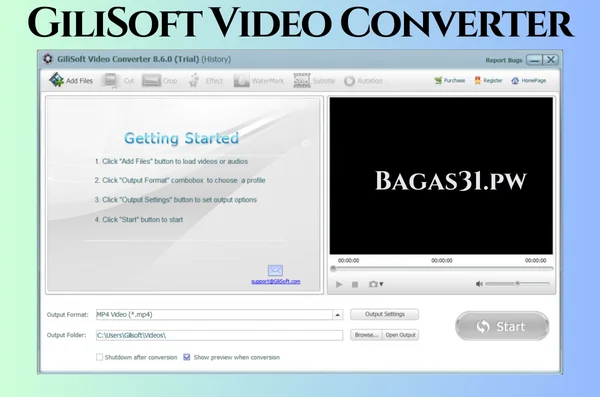Screen dimensions: 600x397
Task: Adjust the volume slider
Action: tap(517, 284)
